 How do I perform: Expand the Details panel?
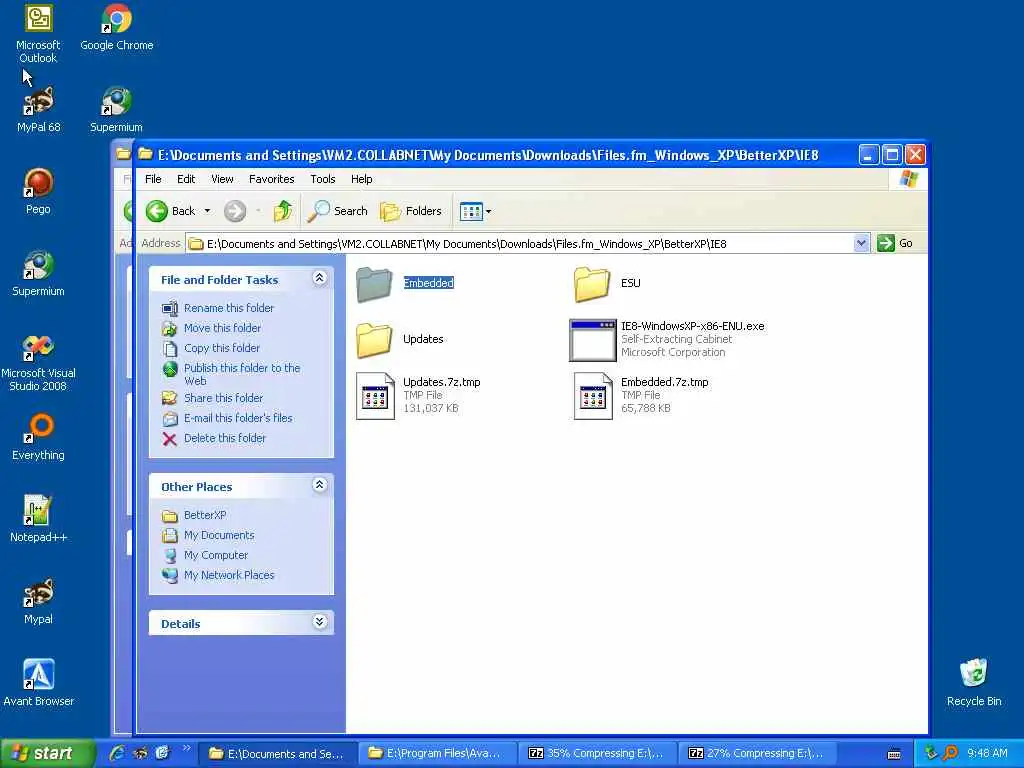[319, 622]
